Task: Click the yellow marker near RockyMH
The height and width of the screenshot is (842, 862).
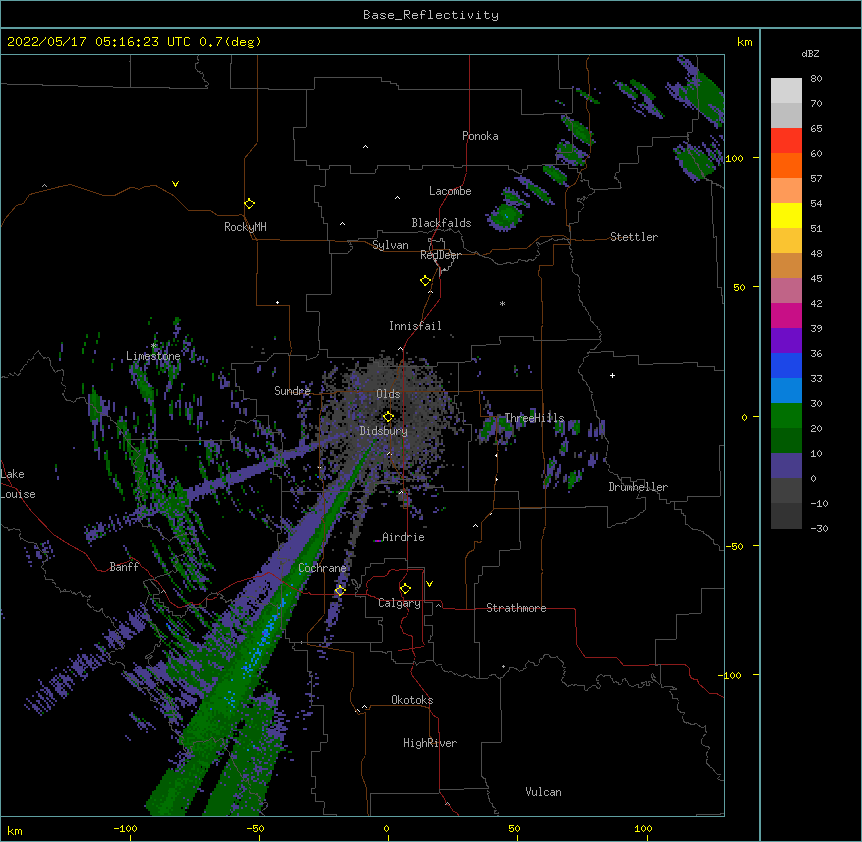Action: coord(249,204)
